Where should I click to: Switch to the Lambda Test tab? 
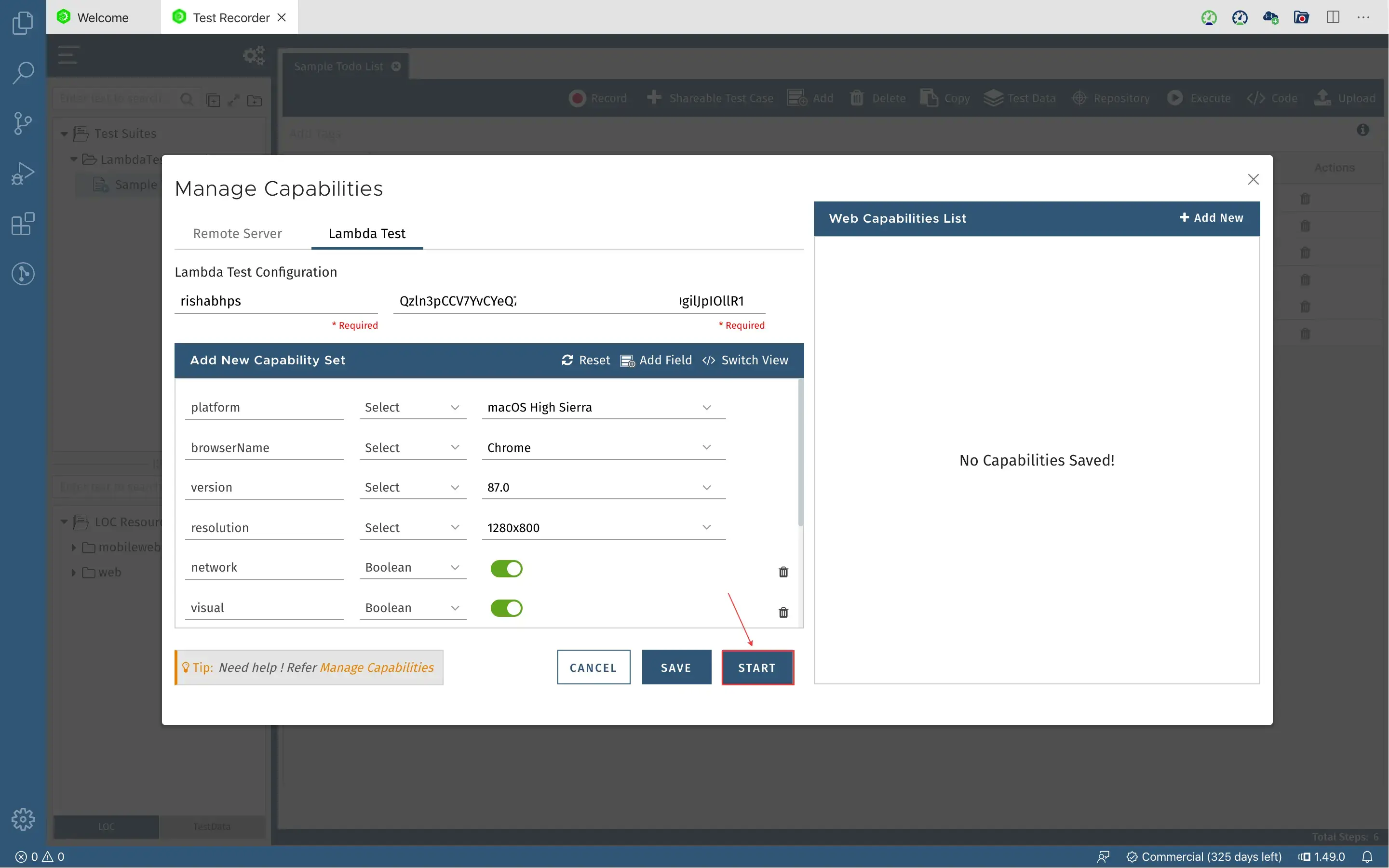[x=367, y=233]
